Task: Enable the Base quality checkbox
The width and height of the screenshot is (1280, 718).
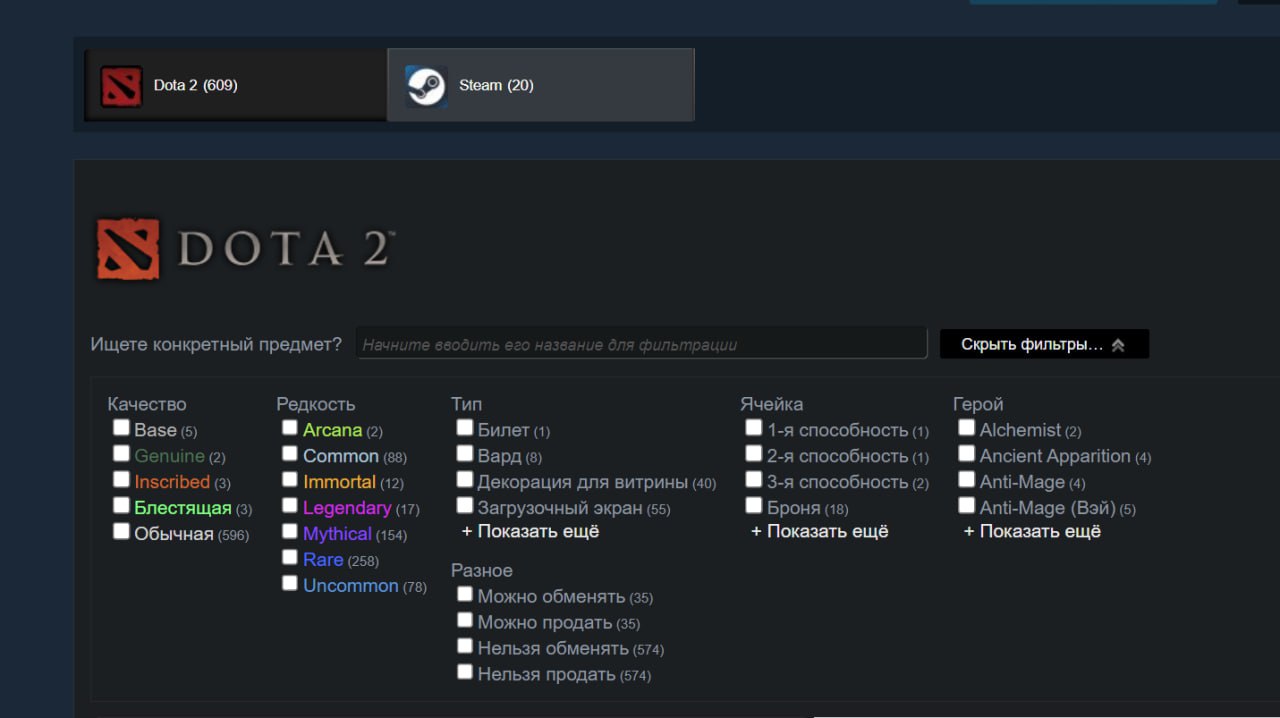Action: (121, 427)
